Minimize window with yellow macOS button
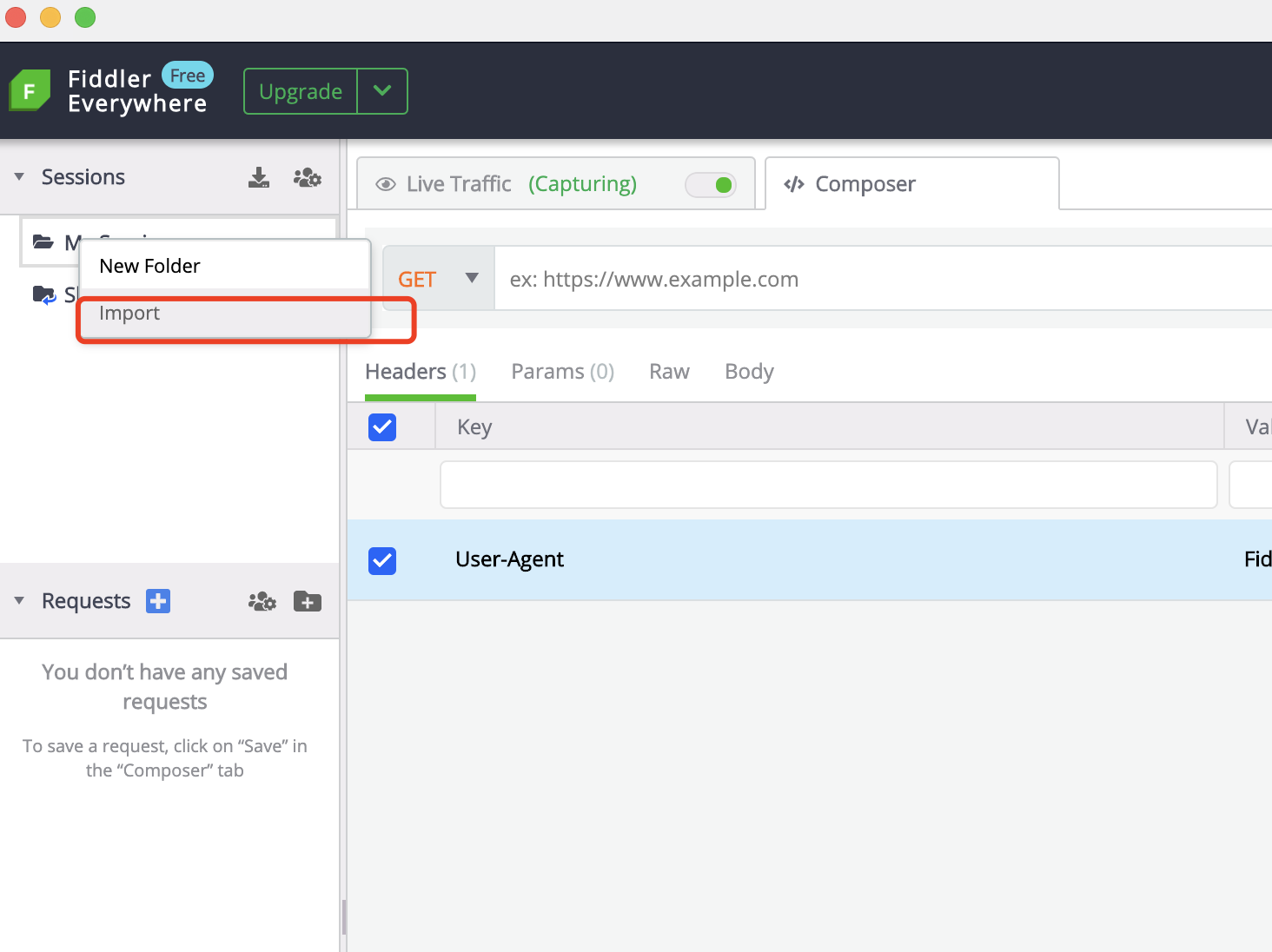 pyautogui.click(x=50, y=17)
